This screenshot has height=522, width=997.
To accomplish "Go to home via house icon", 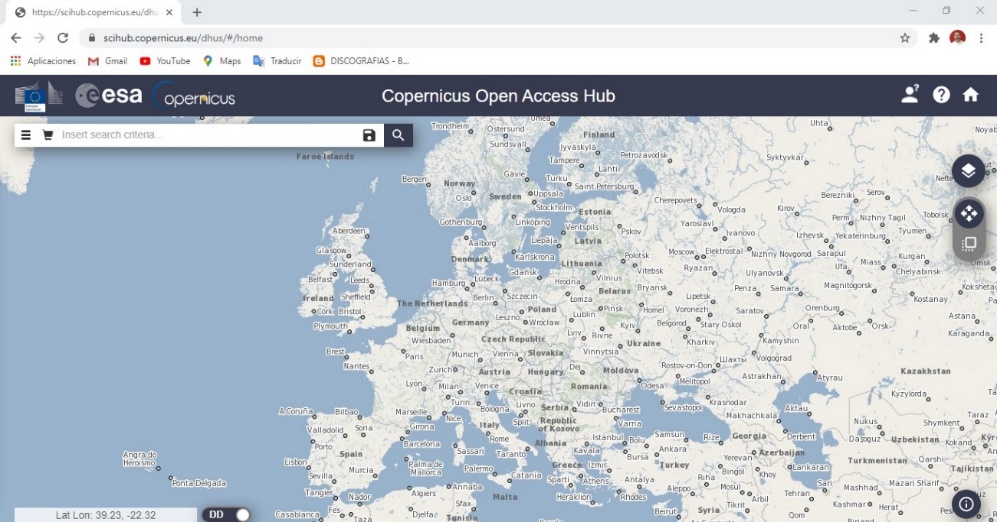I will tap(970, 95).
